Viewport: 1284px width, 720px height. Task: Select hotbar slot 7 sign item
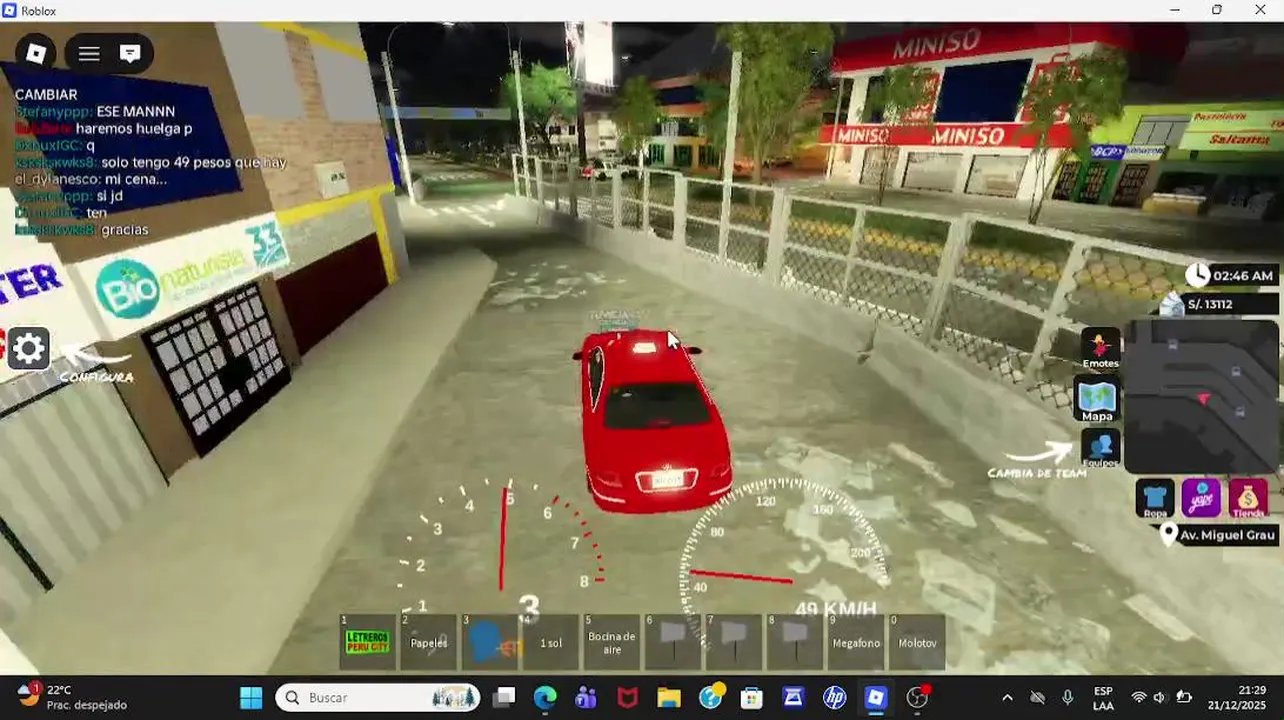[734, 642]
